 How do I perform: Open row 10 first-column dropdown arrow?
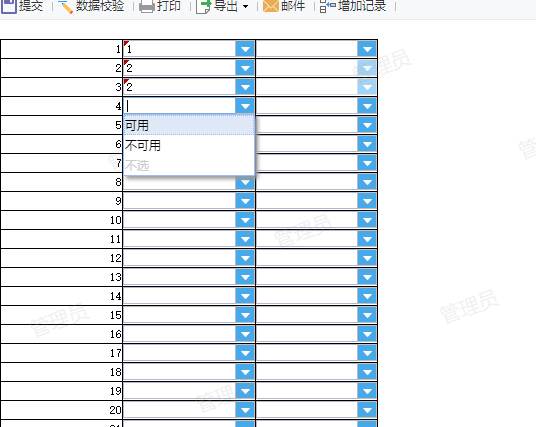(x=245, y=220)
